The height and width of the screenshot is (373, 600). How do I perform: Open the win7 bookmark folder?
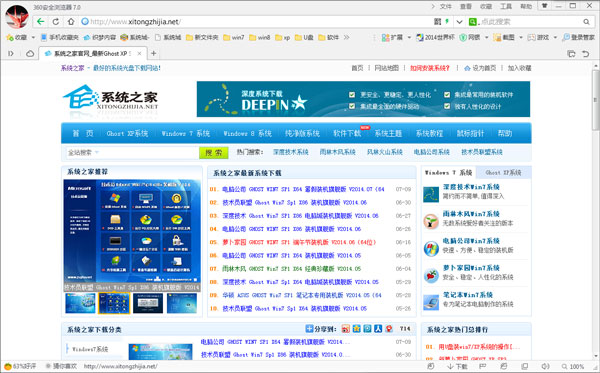coord(233,37)
